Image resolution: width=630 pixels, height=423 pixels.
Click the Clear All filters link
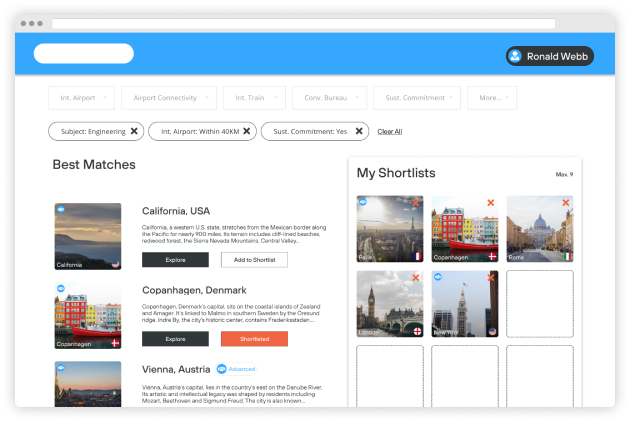pos(389,131)
